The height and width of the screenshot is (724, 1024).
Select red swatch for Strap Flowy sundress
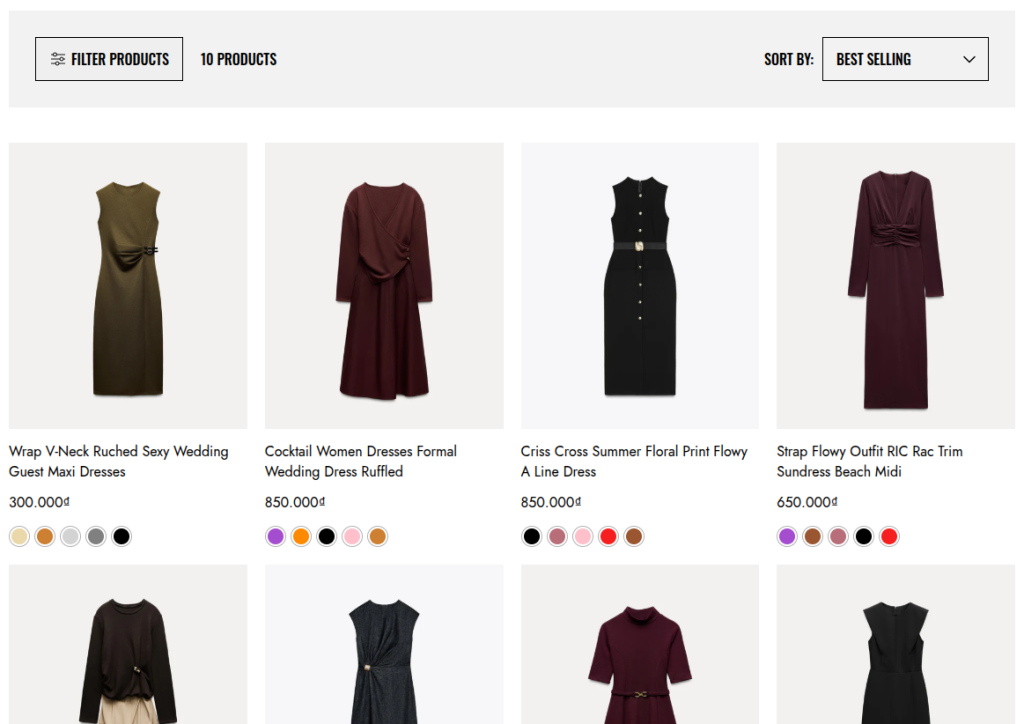889,536
